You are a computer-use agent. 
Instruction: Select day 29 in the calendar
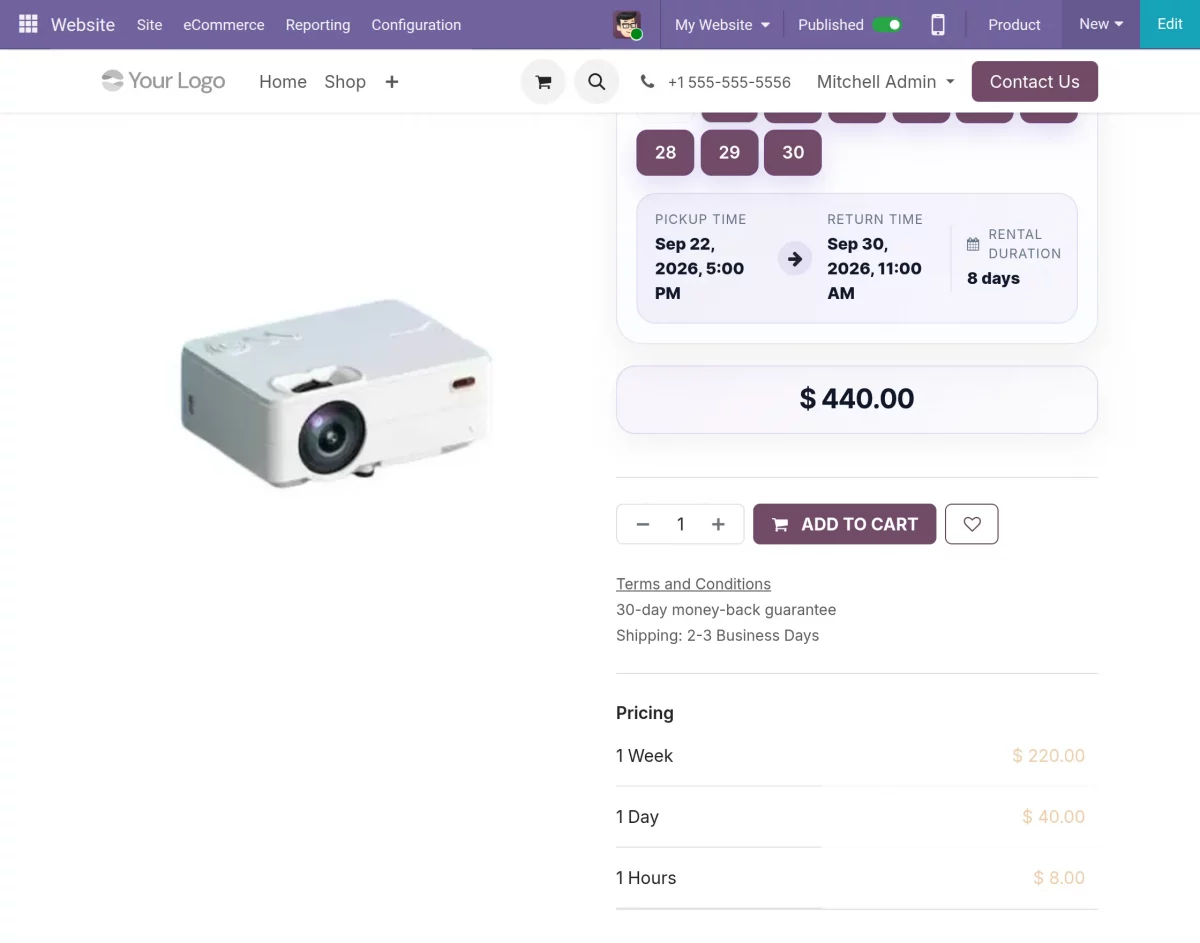(729, 152)
